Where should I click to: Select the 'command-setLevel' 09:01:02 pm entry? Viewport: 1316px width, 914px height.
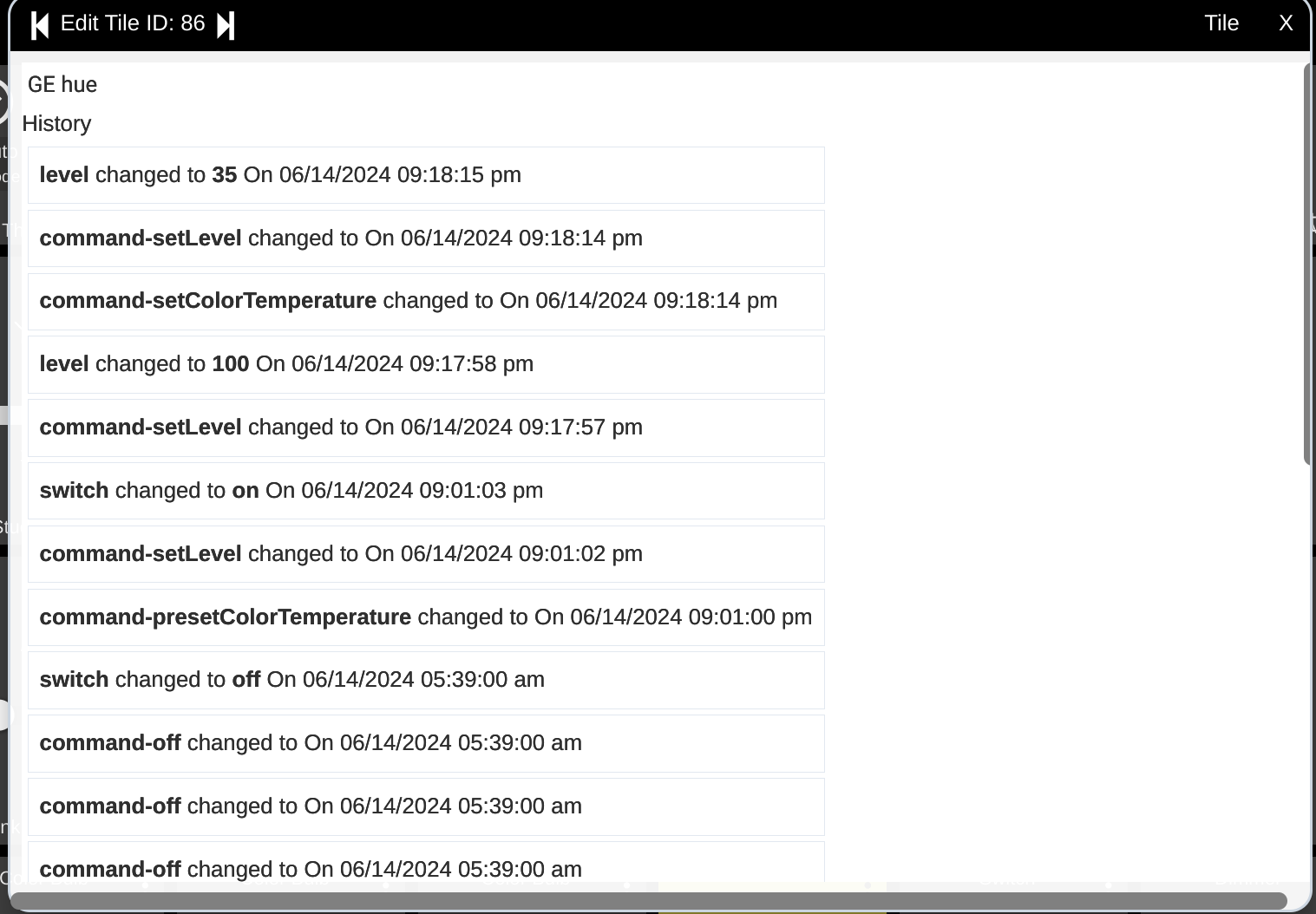(425, 553)
